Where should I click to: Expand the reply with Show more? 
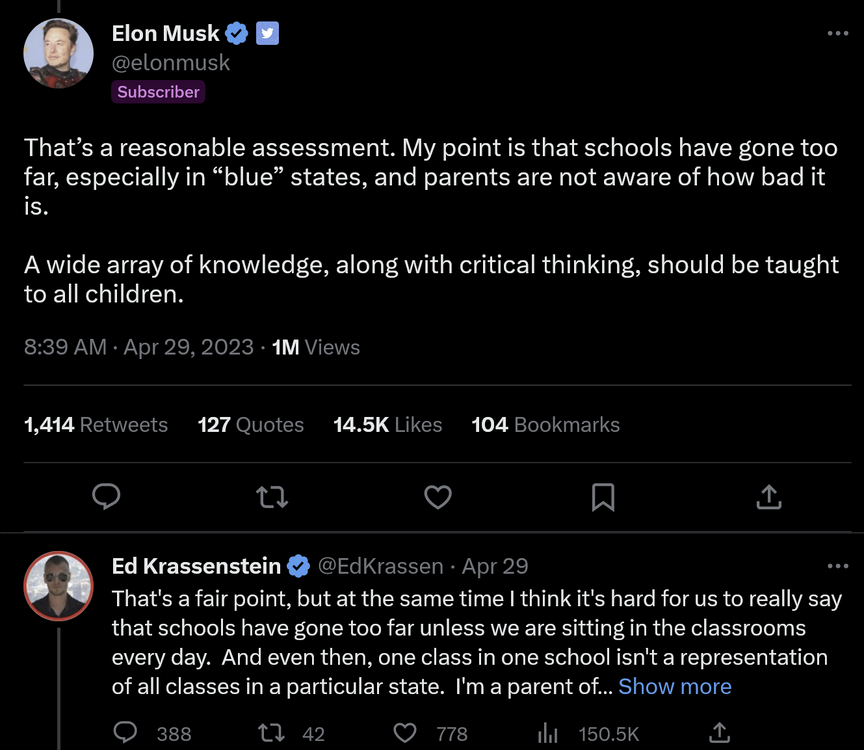[675, 687]
